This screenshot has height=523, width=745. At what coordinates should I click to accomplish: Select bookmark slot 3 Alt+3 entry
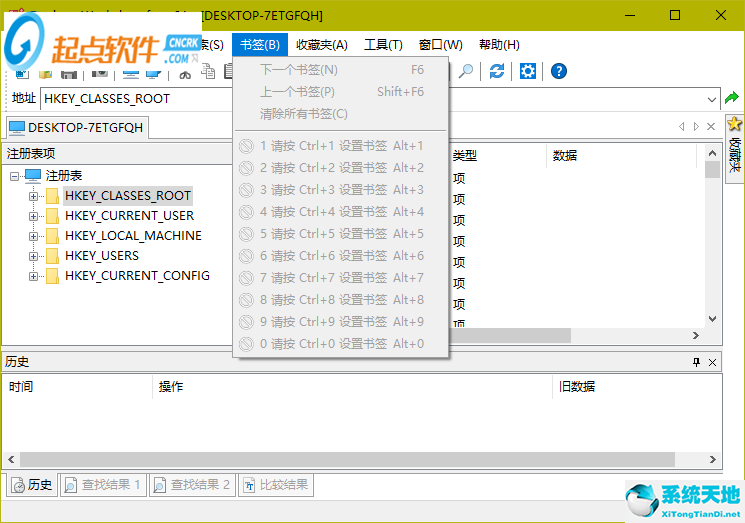341,190
